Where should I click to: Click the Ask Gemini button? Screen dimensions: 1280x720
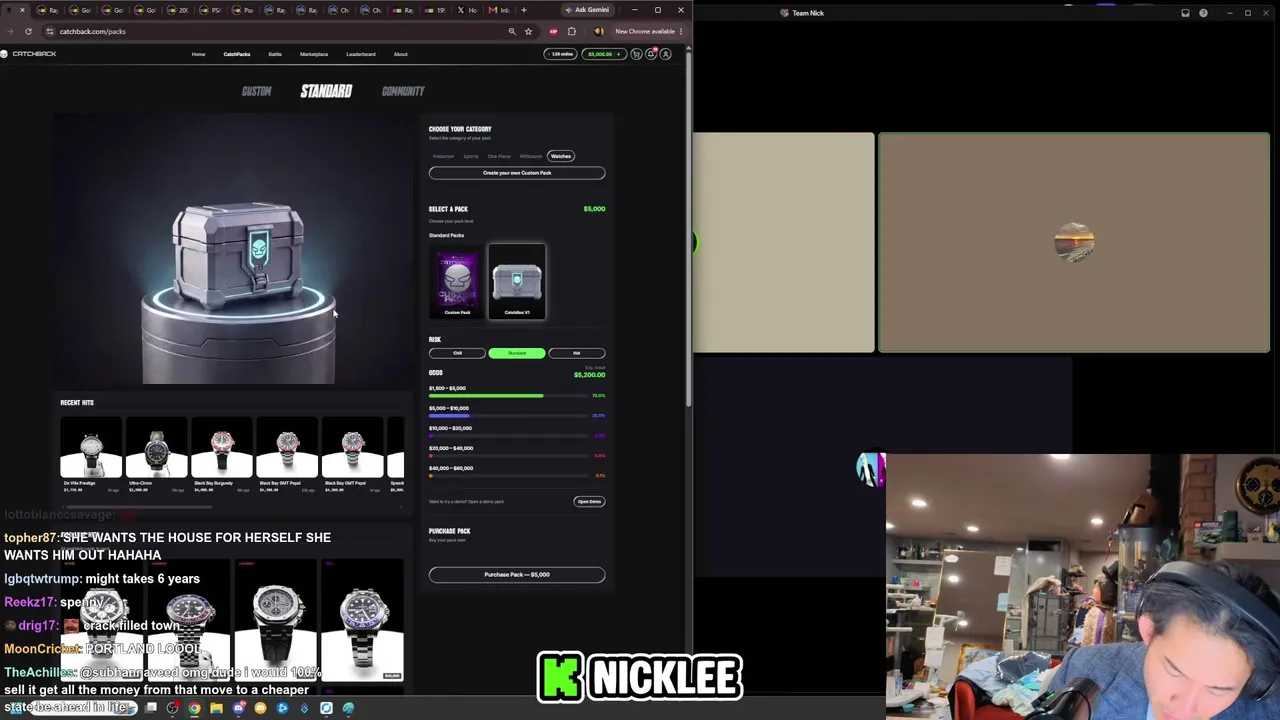point(587,10)
